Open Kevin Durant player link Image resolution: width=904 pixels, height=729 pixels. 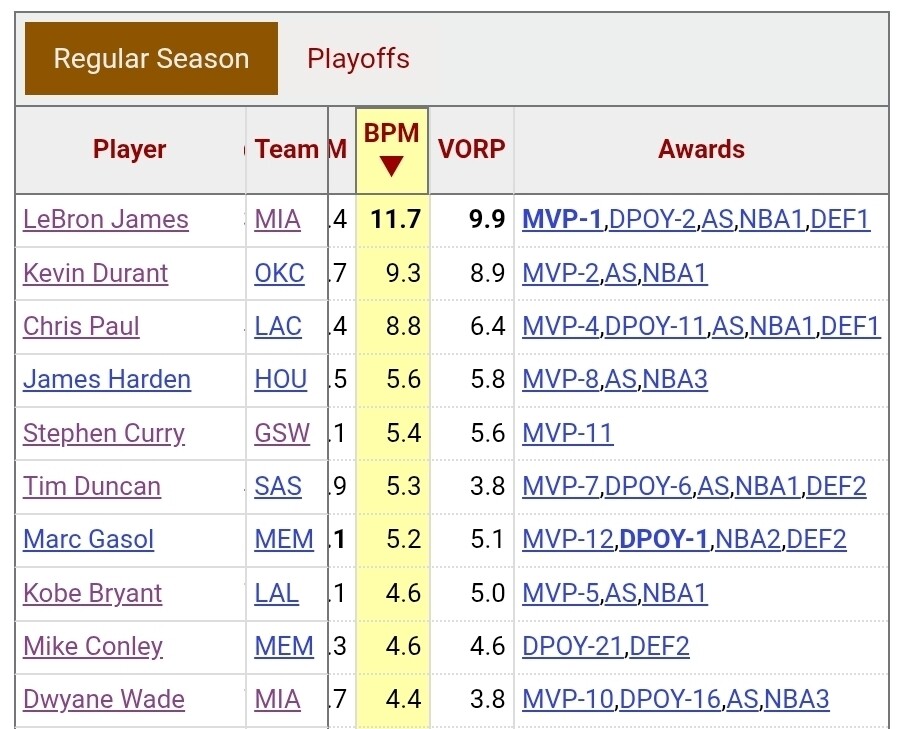(96, 273)
